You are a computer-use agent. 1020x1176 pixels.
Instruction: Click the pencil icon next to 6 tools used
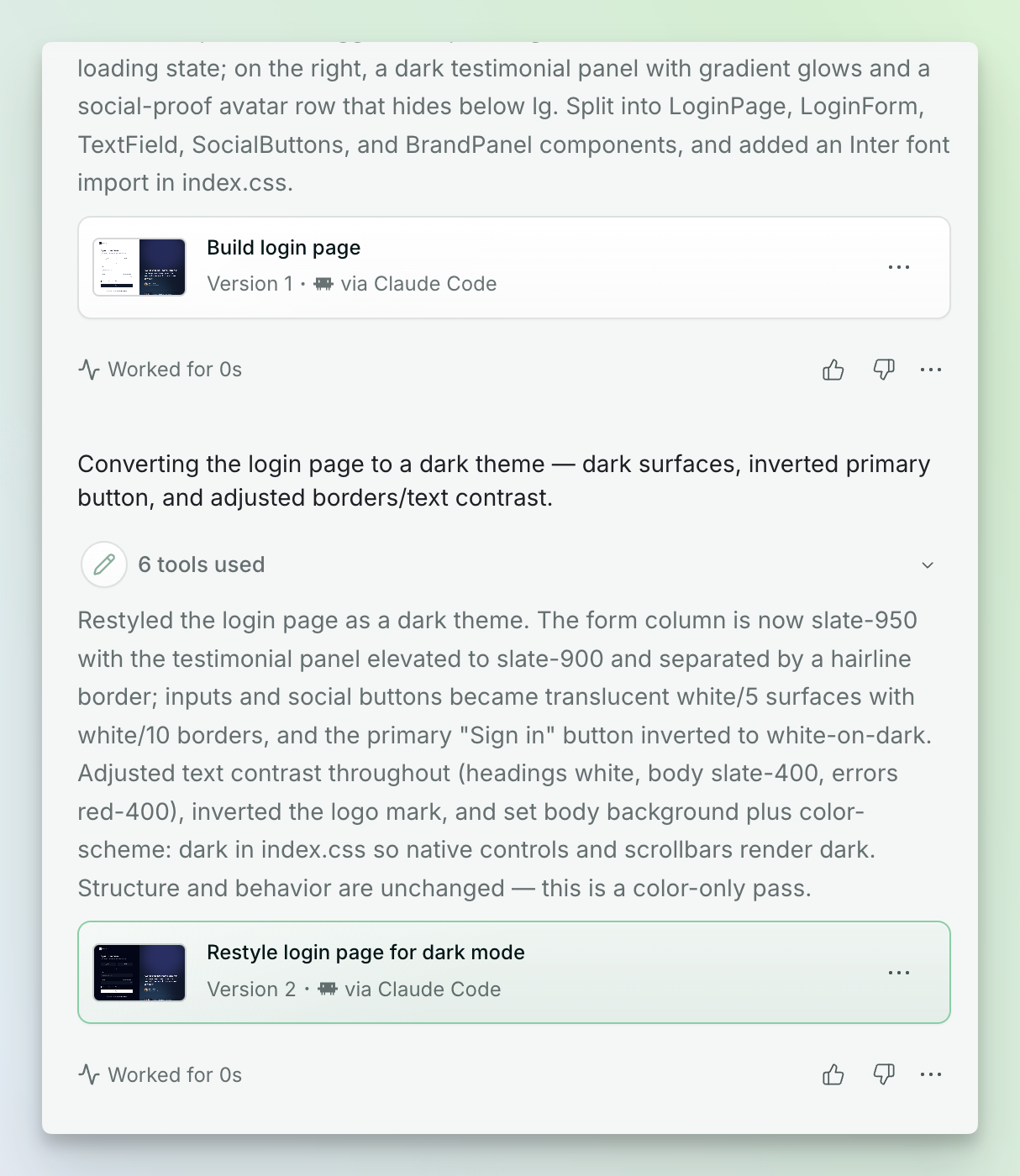[104, 564]
